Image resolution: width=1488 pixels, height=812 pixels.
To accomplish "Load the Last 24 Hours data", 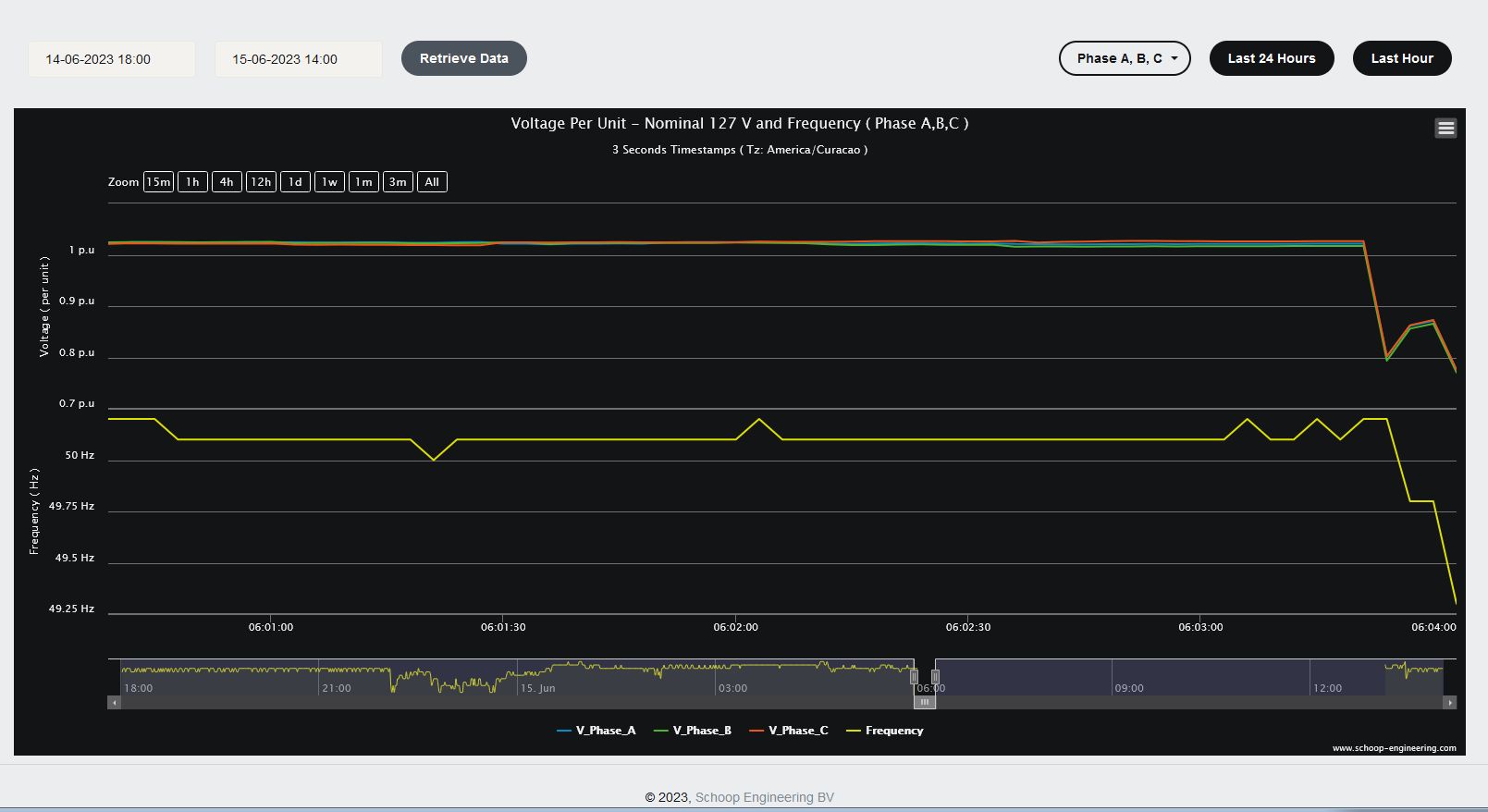I will 1271,58.
